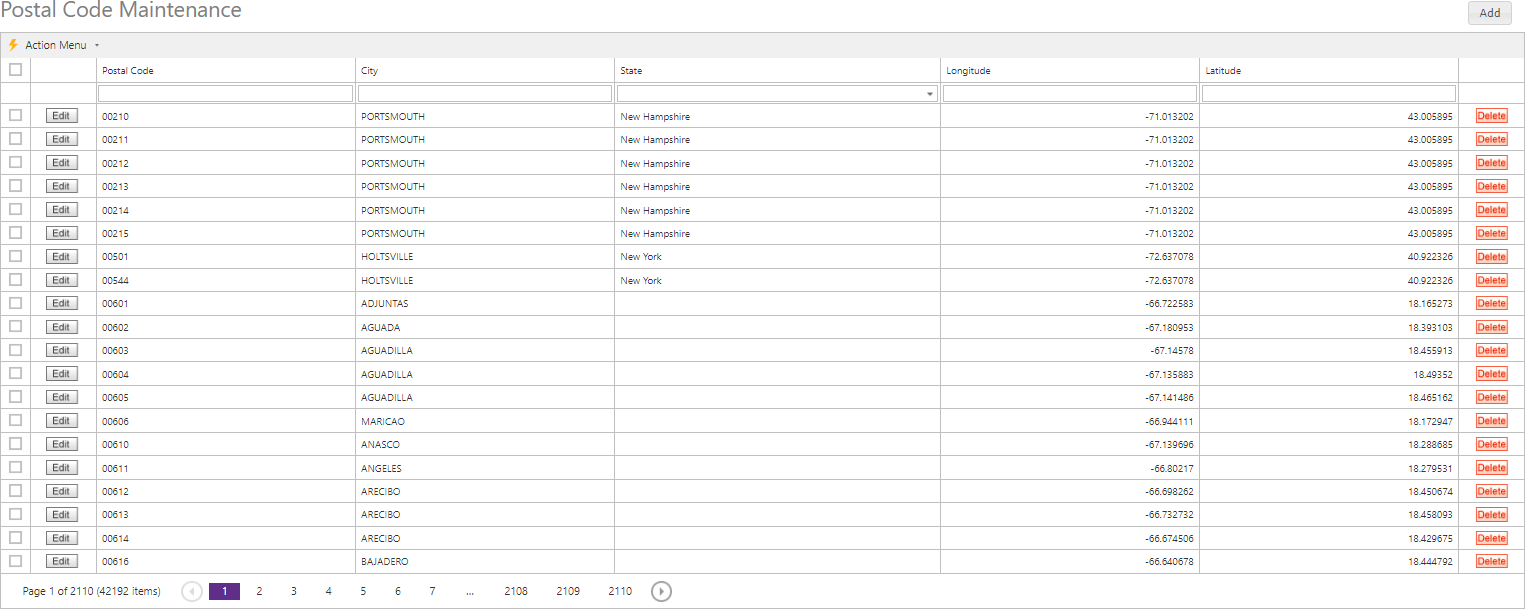Sort by the City column header
Image resolution: width=1525 pixels, height=609 pixels.
(370, 71)
